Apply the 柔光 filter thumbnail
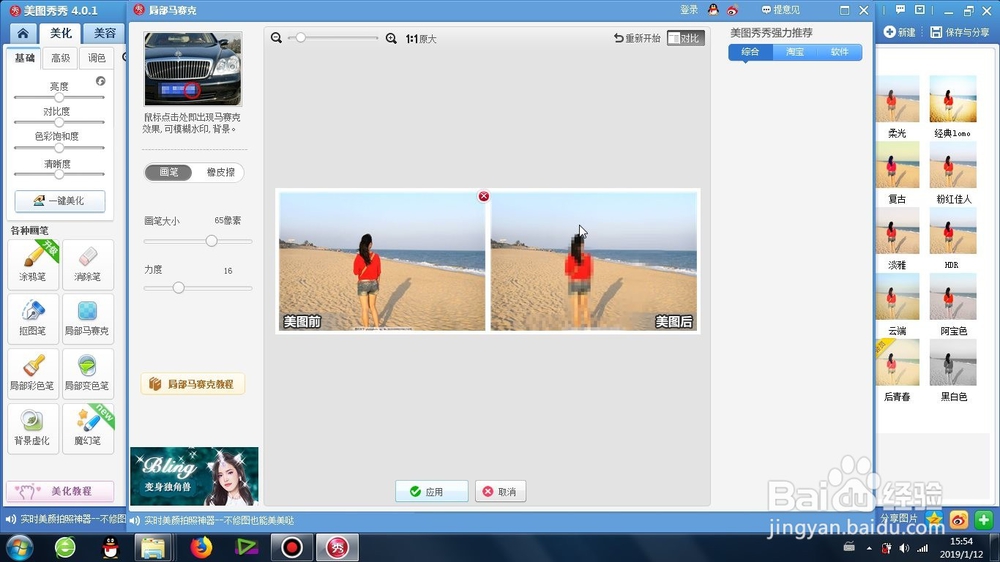Screen dimensions: 1000x562 [x=897, y=99]
